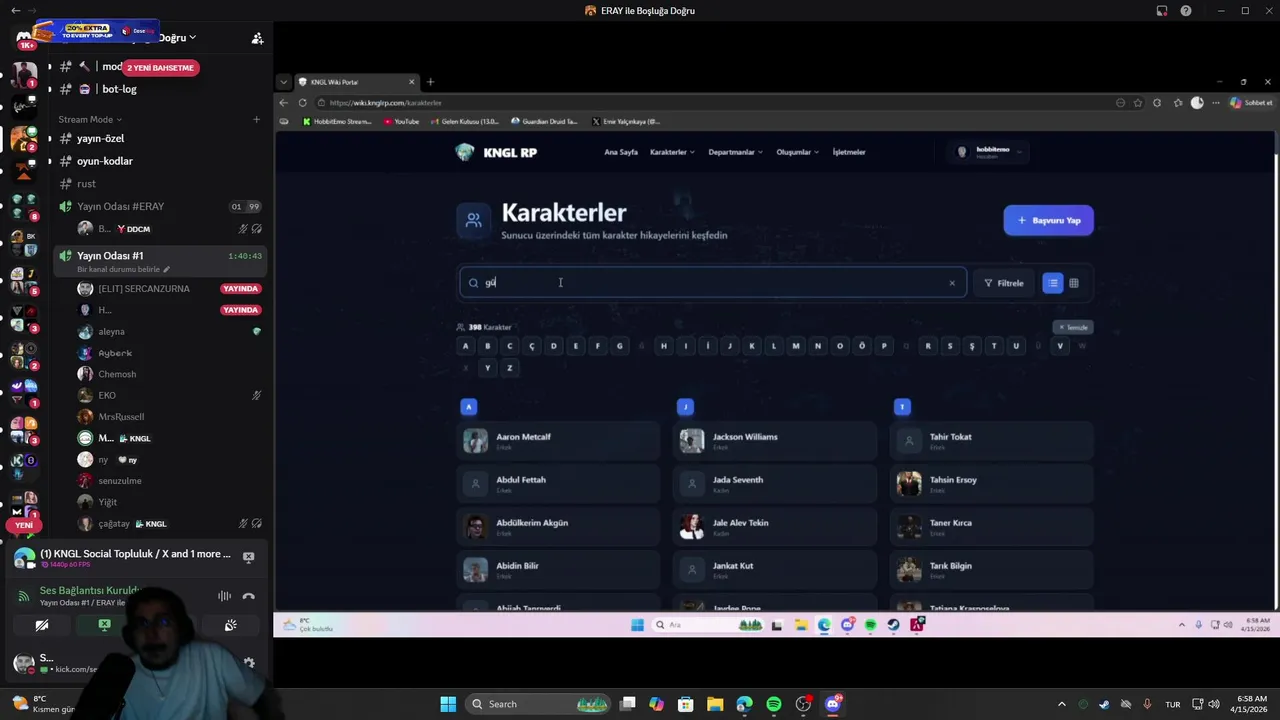Click the 2 YENİ BAHSETME mentions pill

pos(160,68)
